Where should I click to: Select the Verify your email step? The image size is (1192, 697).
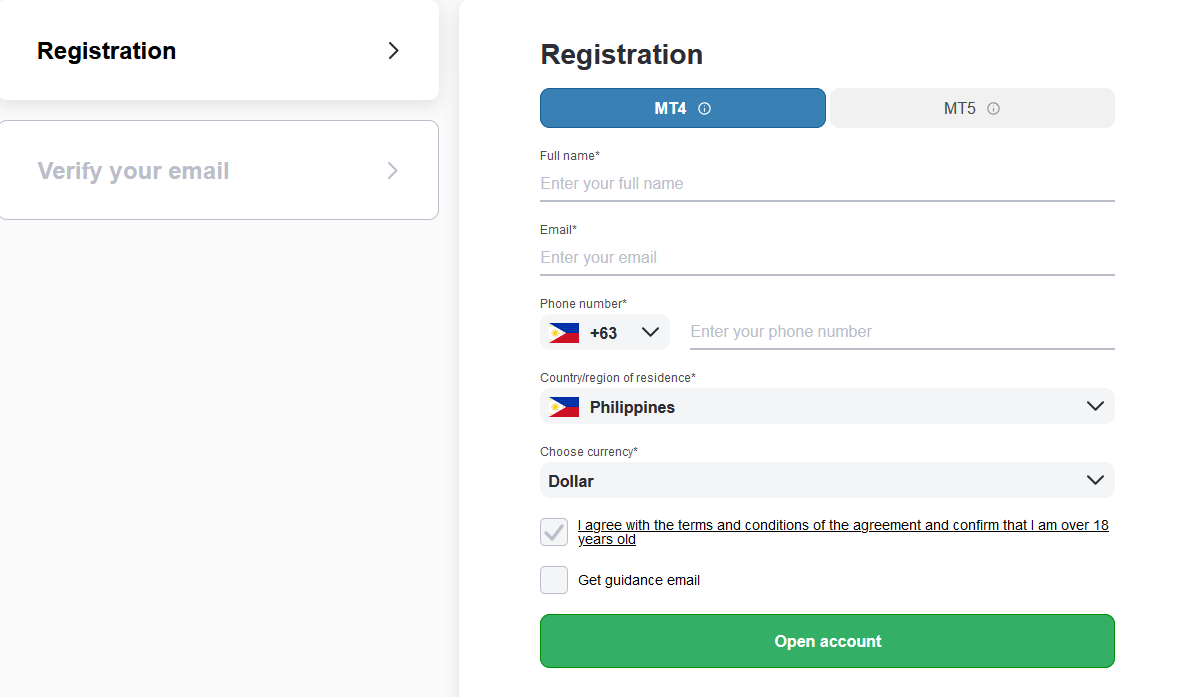click(x=219, y=170)
